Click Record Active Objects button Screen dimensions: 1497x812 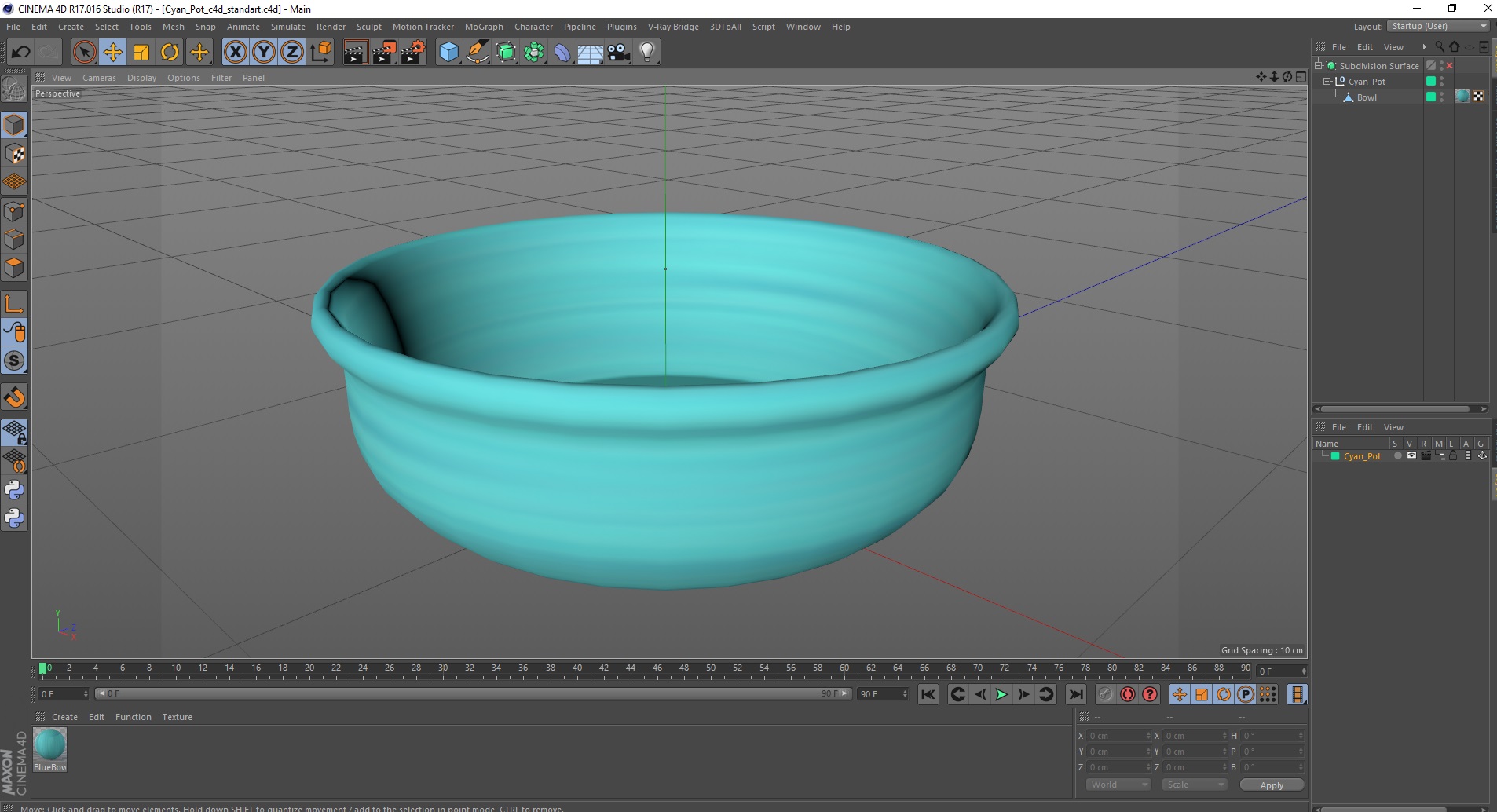[x=1106, y=694]
